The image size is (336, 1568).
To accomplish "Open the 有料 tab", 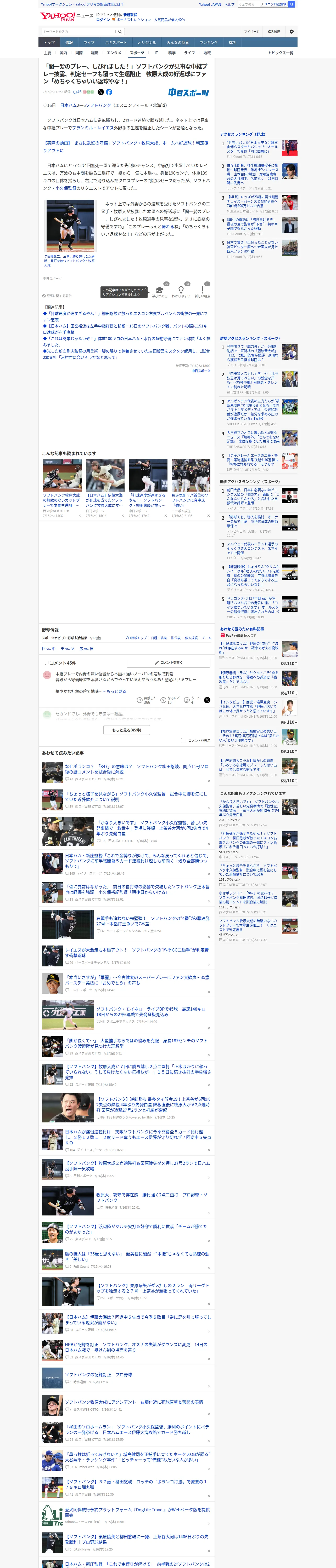I will 232,43.
